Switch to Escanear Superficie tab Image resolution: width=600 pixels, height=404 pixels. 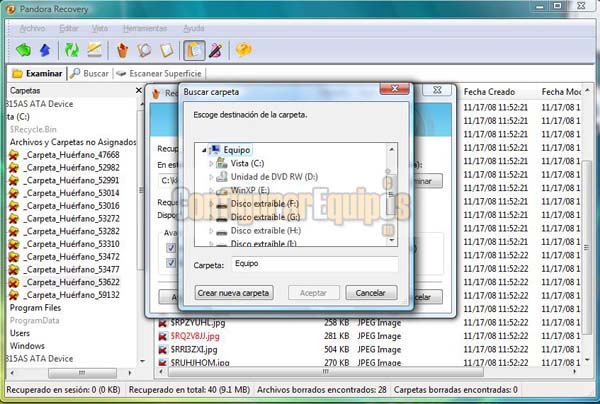tap(159, 73)
